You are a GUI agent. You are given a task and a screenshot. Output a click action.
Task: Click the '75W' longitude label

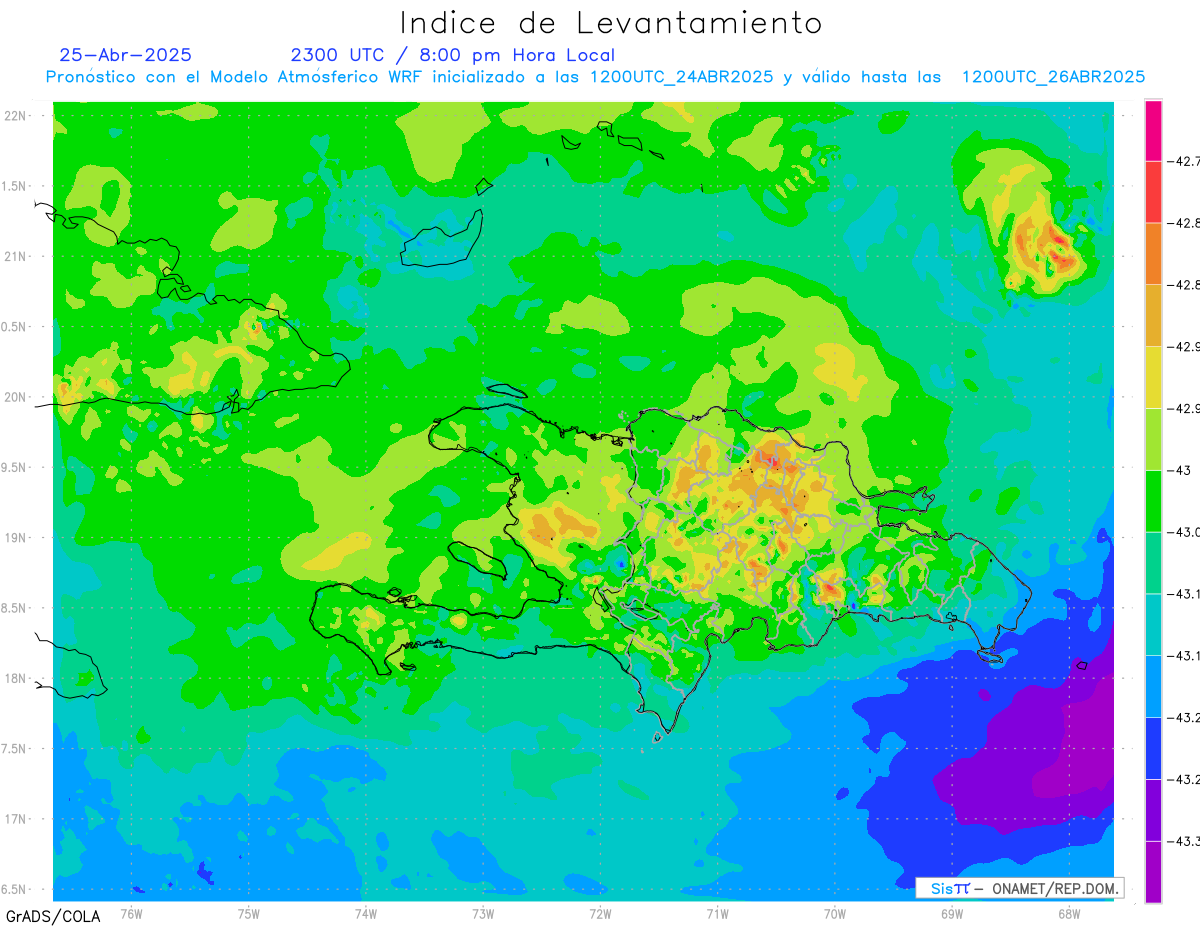pyautogui.click(x=249, y=914)
